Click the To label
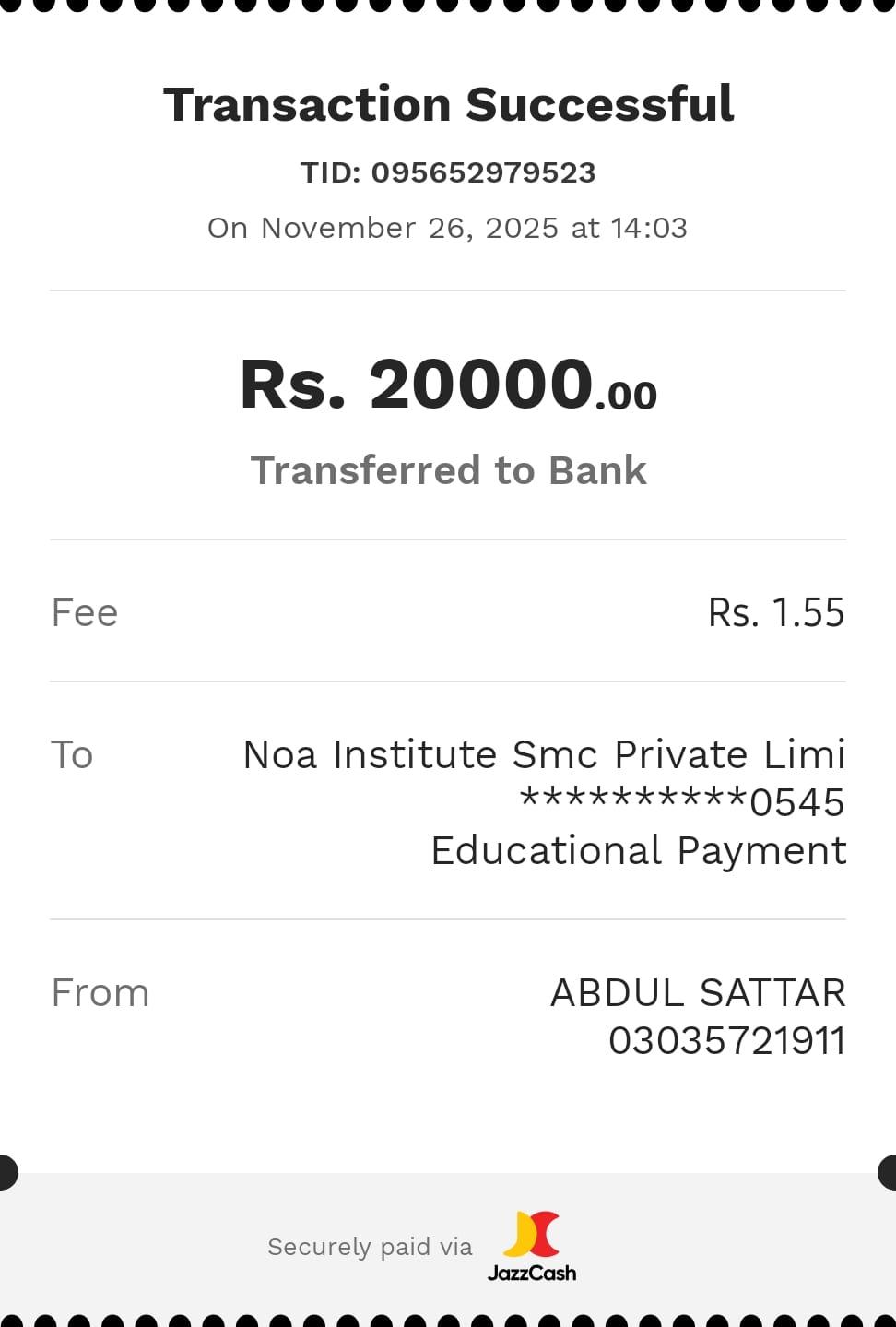Image resolution: width=896 pixels, height=1327 pixels. click(x=72, y=755)
